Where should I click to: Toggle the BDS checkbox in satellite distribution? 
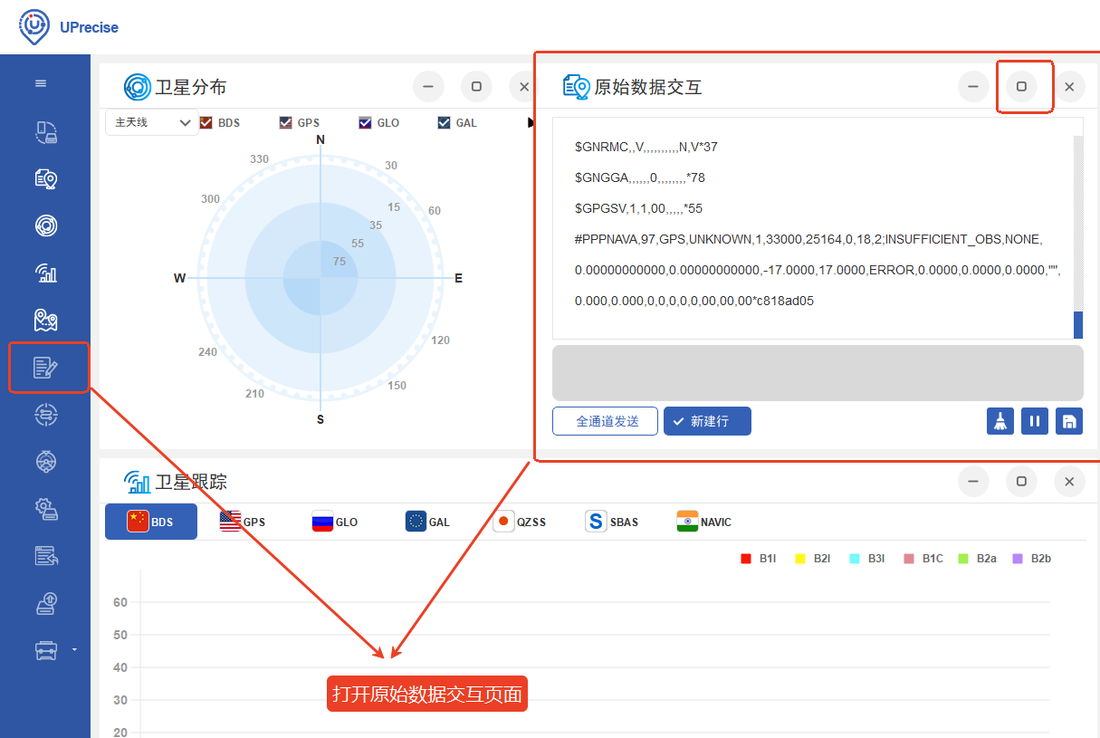tap(206, 123)
